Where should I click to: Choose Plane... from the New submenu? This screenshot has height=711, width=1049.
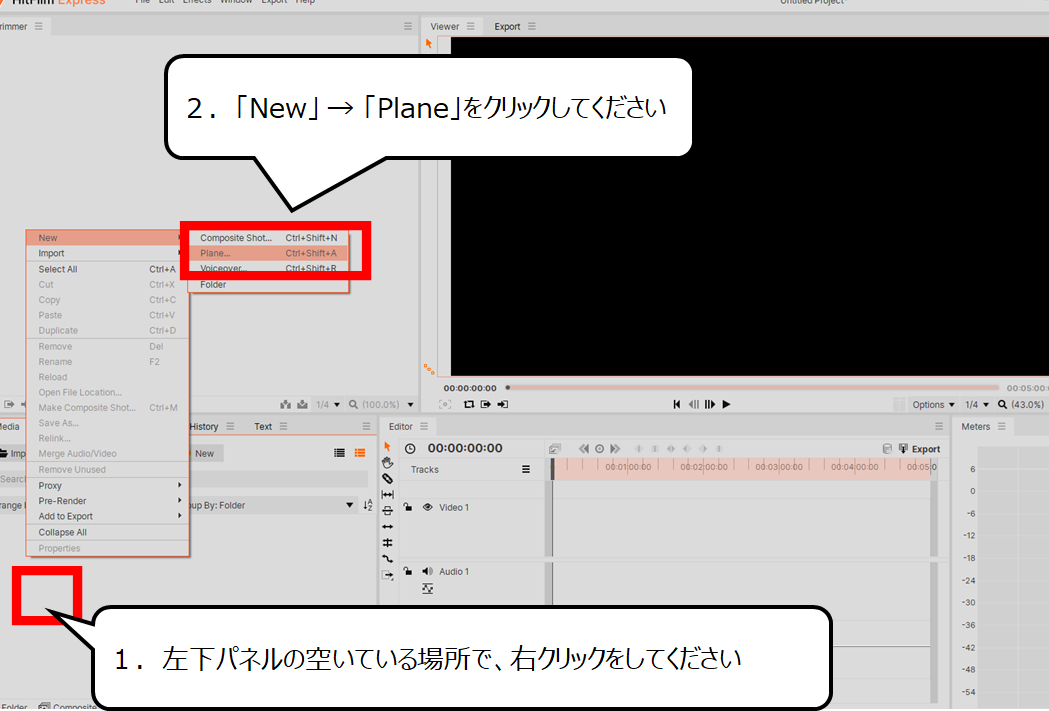268,253
